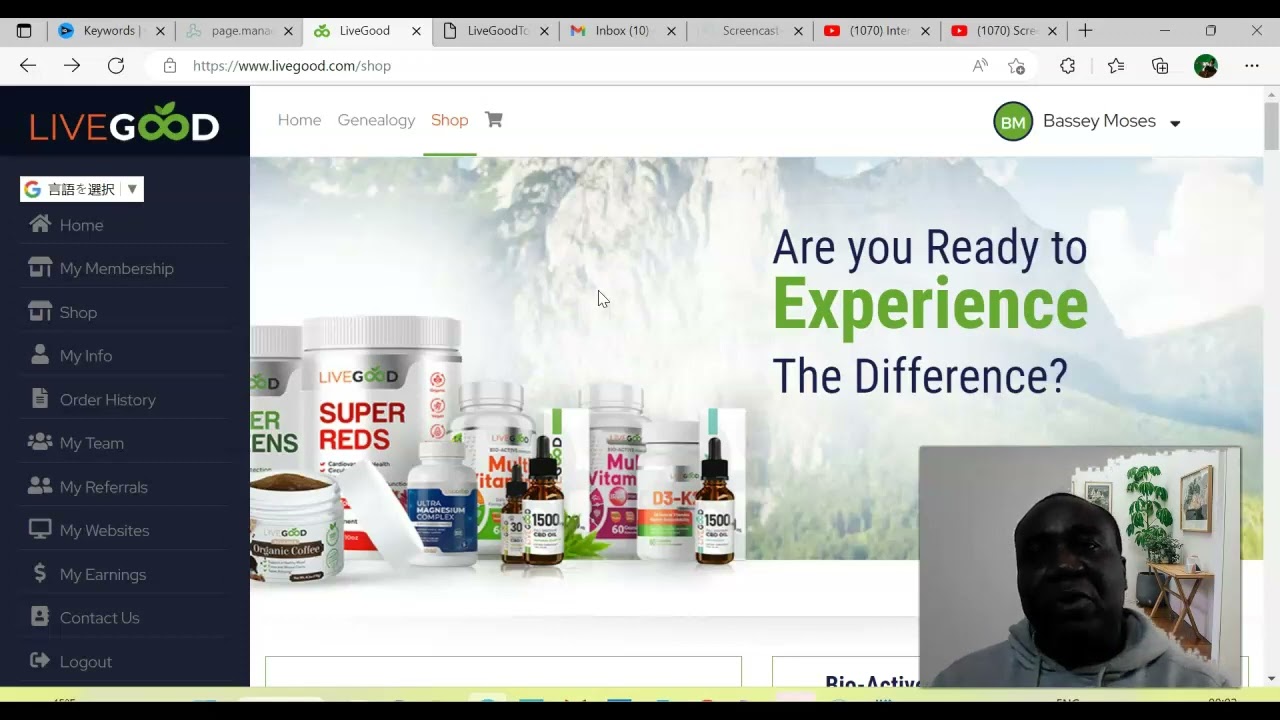1280x720 pixels.
Task: Click the Order History document icon
Action: coord(40,399)
